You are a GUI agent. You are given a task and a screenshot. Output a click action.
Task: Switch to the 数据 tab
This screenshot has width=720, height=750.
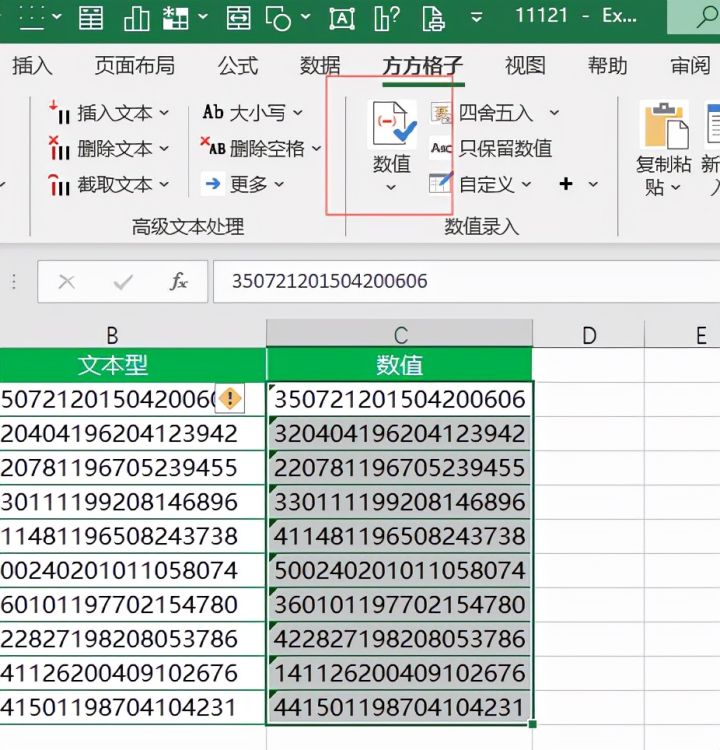[320, 66]
